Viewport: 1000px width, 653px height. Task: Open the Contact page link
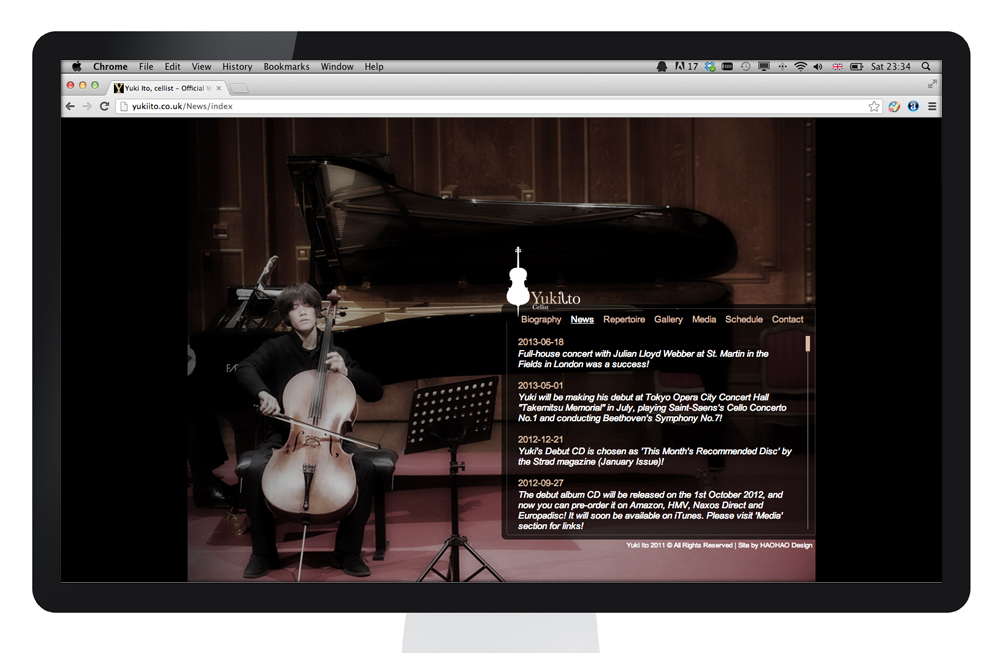pos(788,319)
